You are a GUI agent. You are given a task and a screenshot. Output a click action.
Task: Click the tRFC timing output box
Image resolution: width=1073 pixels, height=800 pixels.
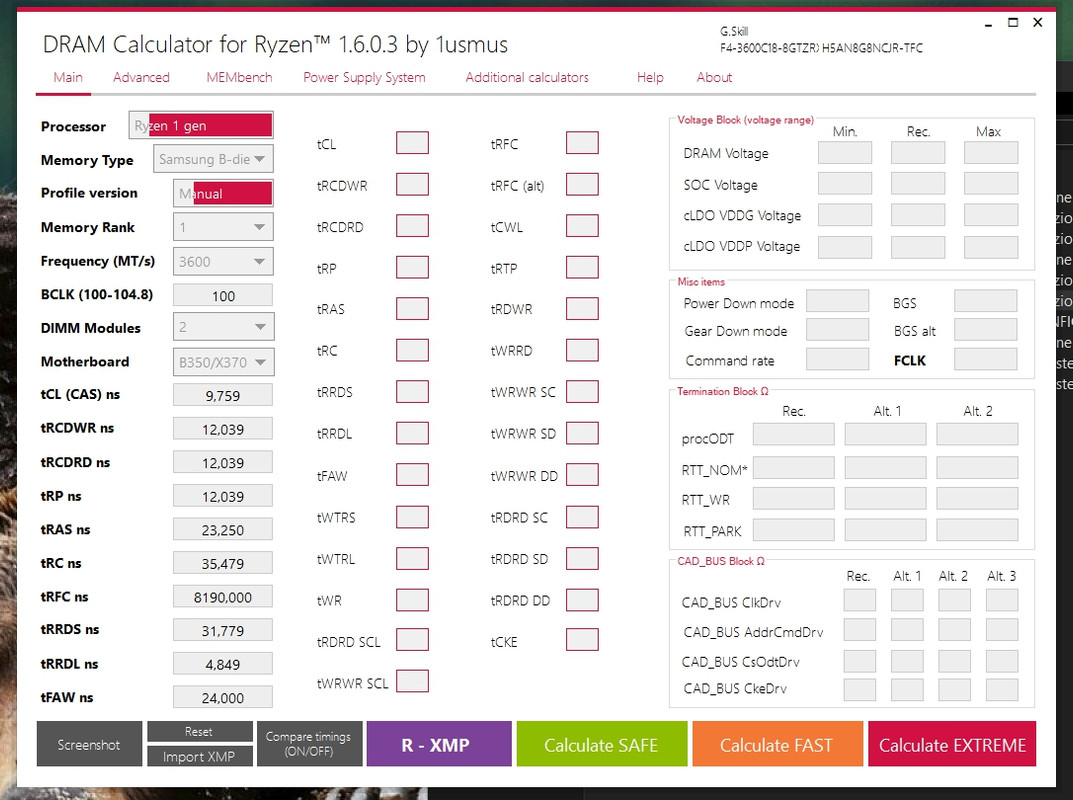coord(582,143)
